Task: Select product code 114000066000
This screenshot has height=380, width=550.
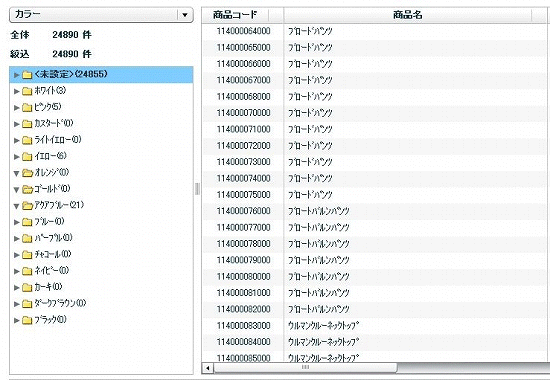Action: 243,64
